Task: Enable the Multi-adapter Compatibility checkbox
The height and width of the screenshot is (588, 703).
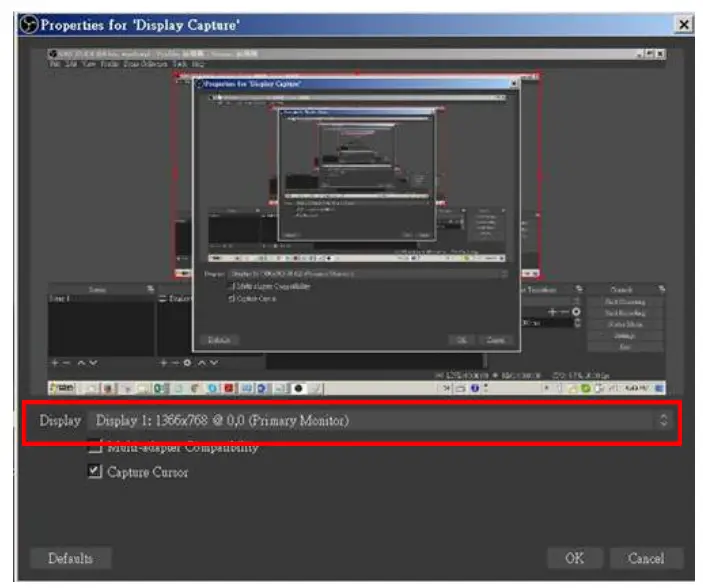Action: 95,447
